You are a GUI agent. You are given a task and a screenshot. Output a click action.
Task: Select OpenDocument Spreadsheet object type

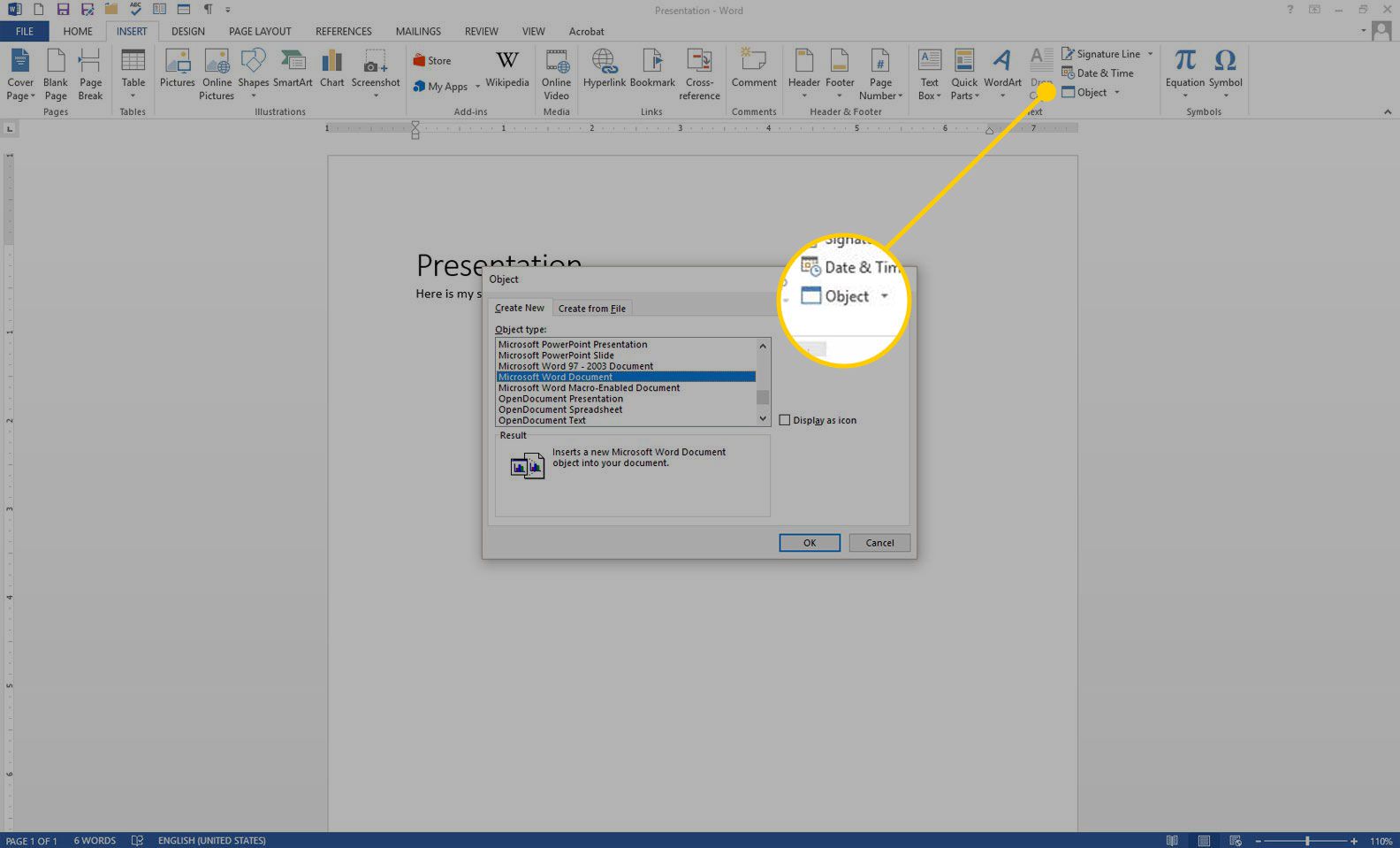pyautogui.click(x=626, y=409)
